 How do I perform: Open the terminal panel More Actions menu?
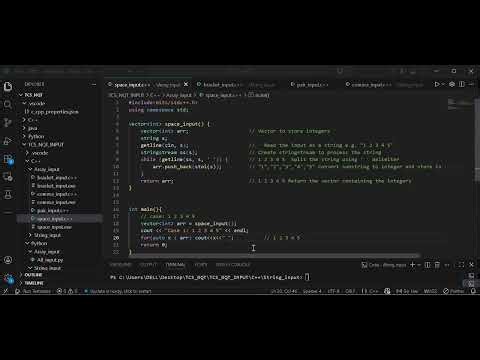pyautogui.click(x=447, y=265)
